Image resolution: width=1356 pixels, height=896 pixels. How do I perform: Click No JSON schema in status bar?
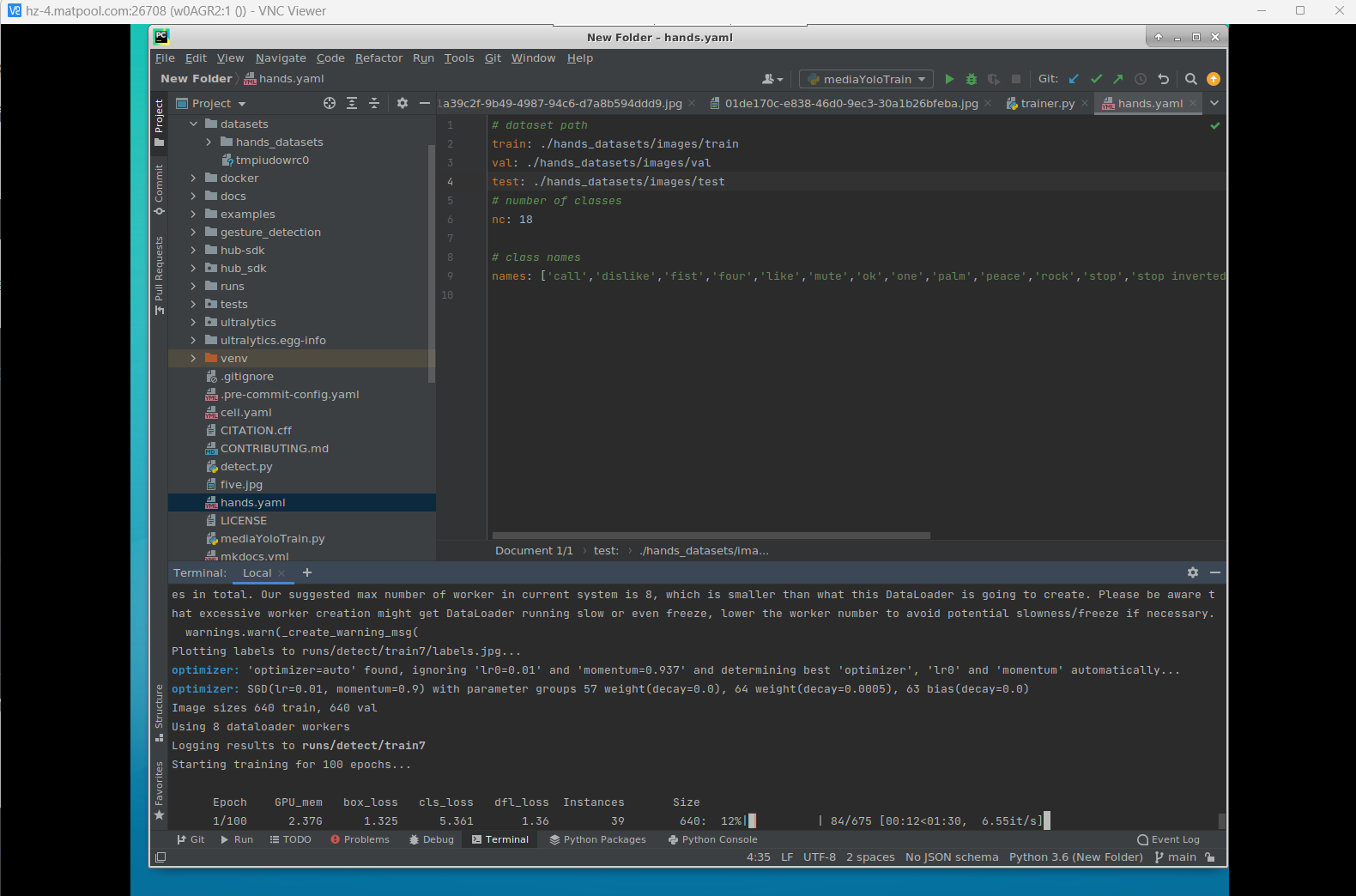[x=952, y=857]
